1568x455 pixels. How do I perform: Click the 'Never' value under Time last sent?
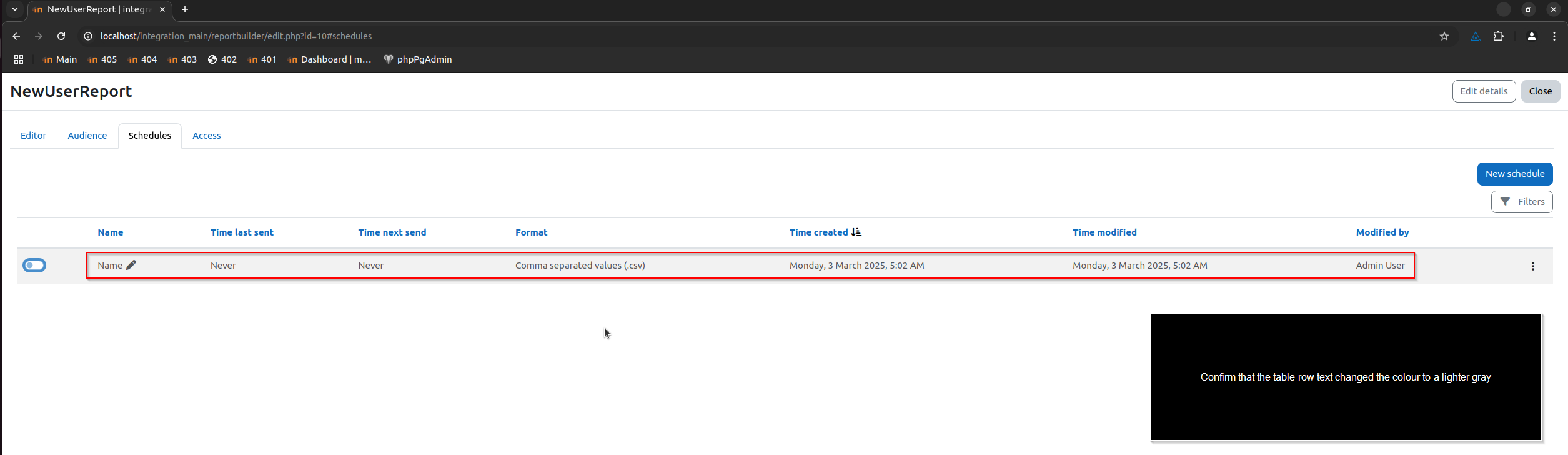(223, 266)
